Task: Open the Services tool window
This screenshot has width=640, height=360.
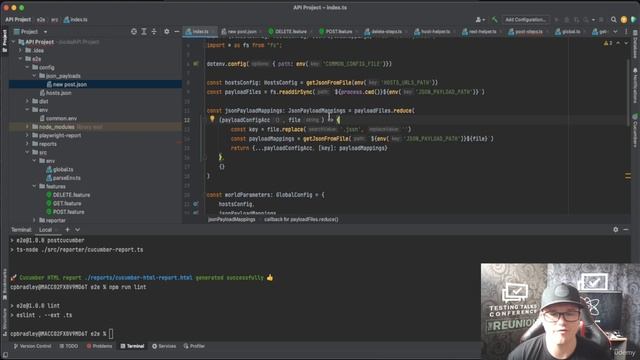Action: (164, 346)
